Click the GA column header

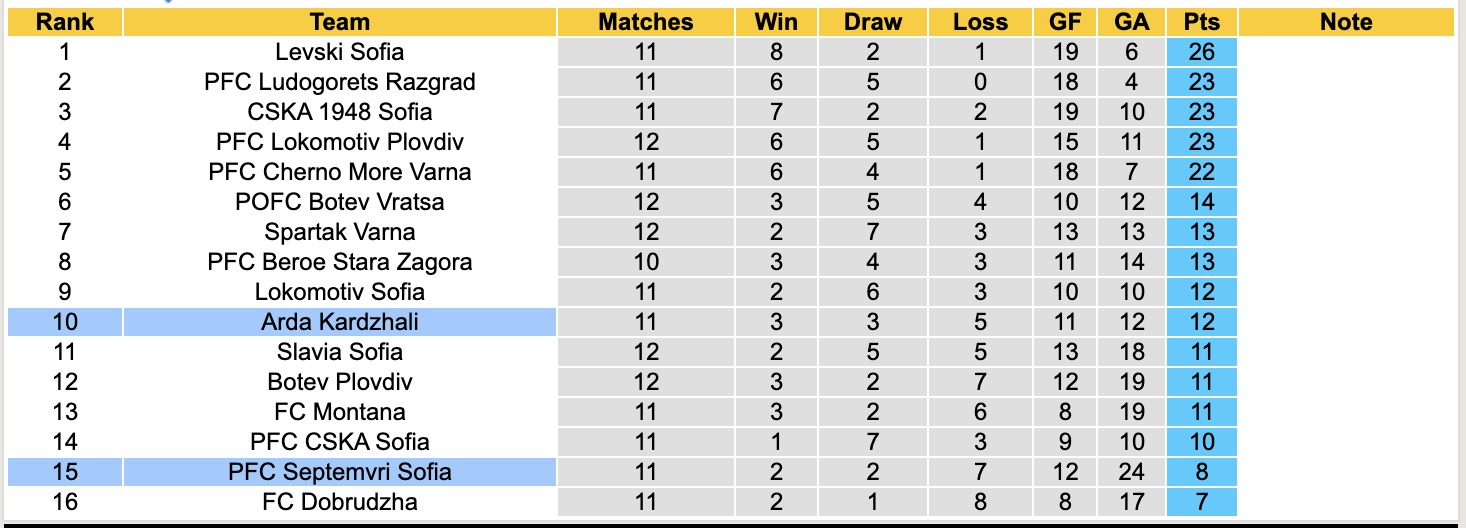(1132, 22)
